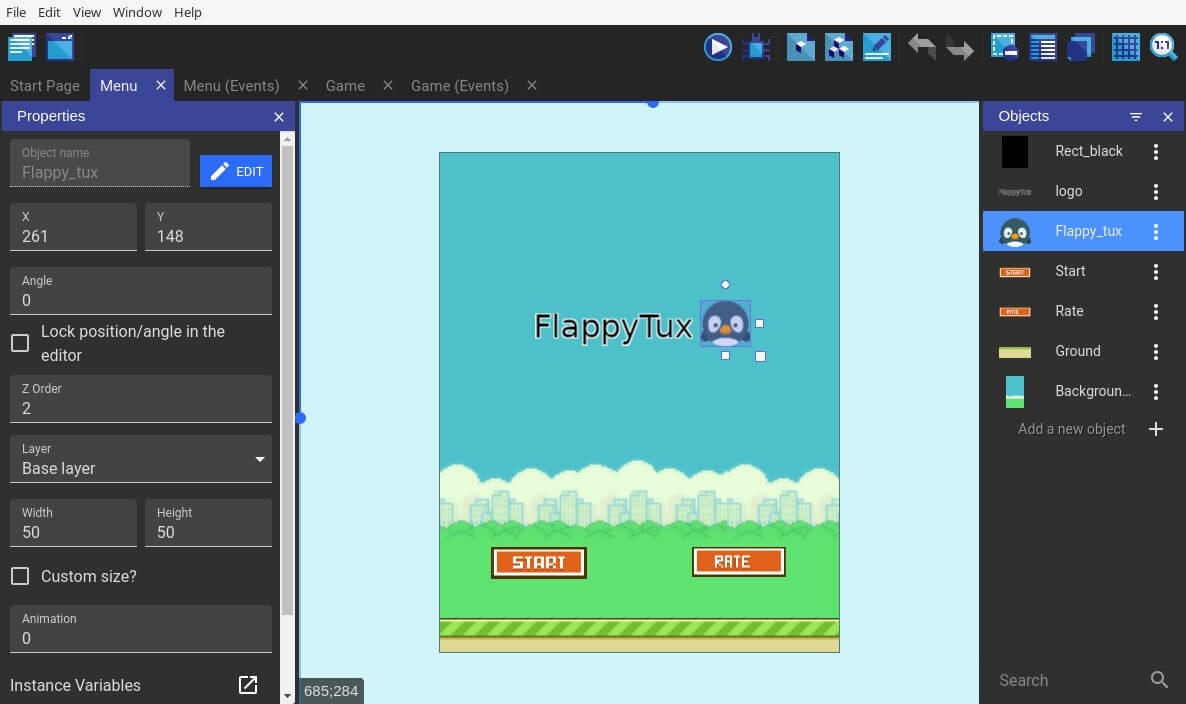Enable Lock position/angle in the editor
The height and width of the screenshot is (704, 1186).
(18, 342)
